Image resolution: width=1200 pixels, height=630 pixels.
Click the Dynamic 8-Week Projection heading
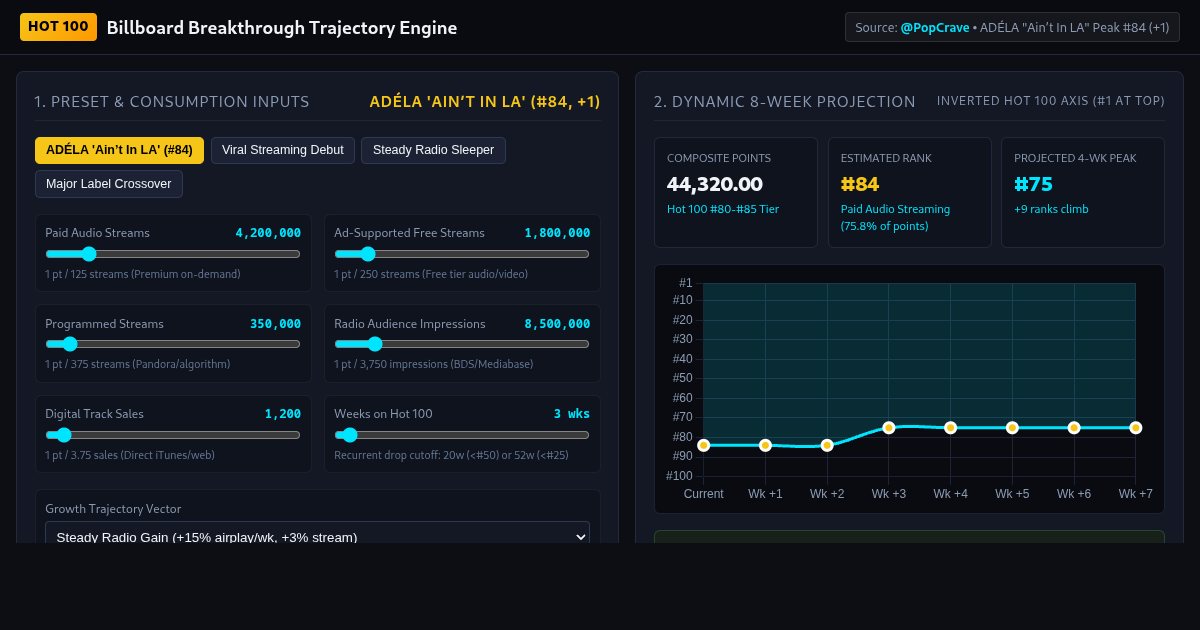point(785,102)
